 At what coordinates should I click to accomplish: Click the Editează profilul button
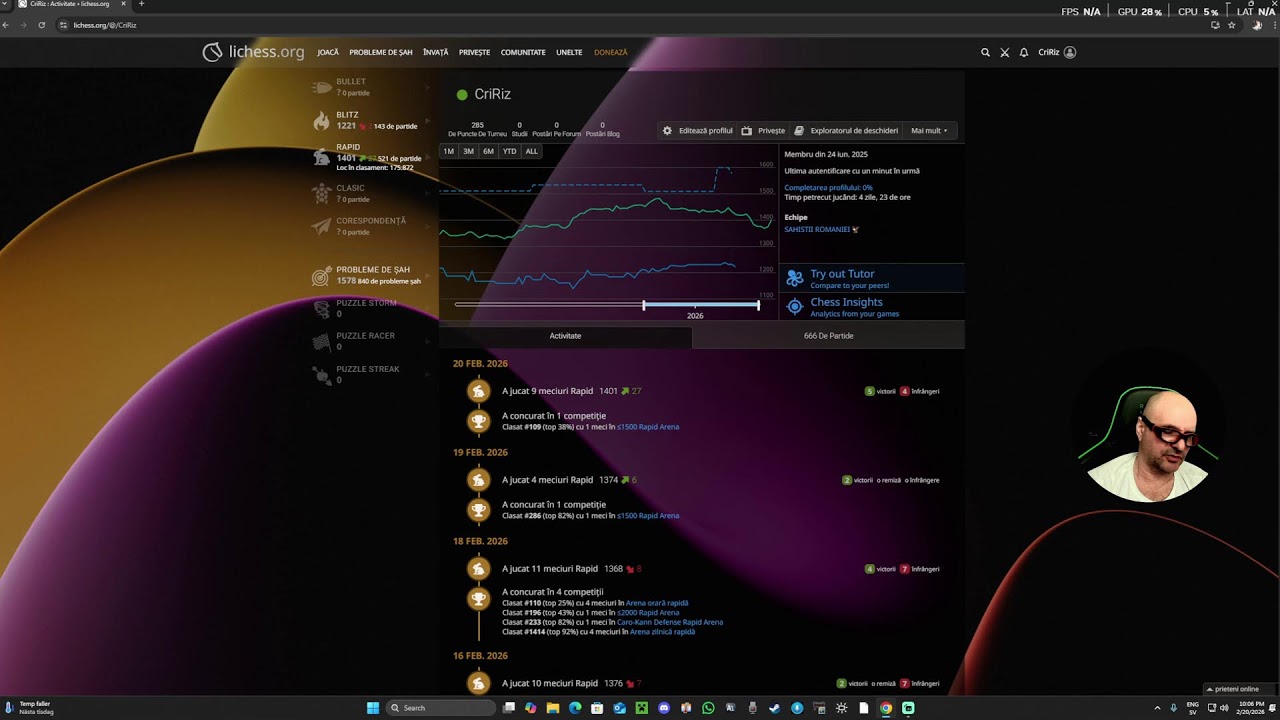coord(698,131)
